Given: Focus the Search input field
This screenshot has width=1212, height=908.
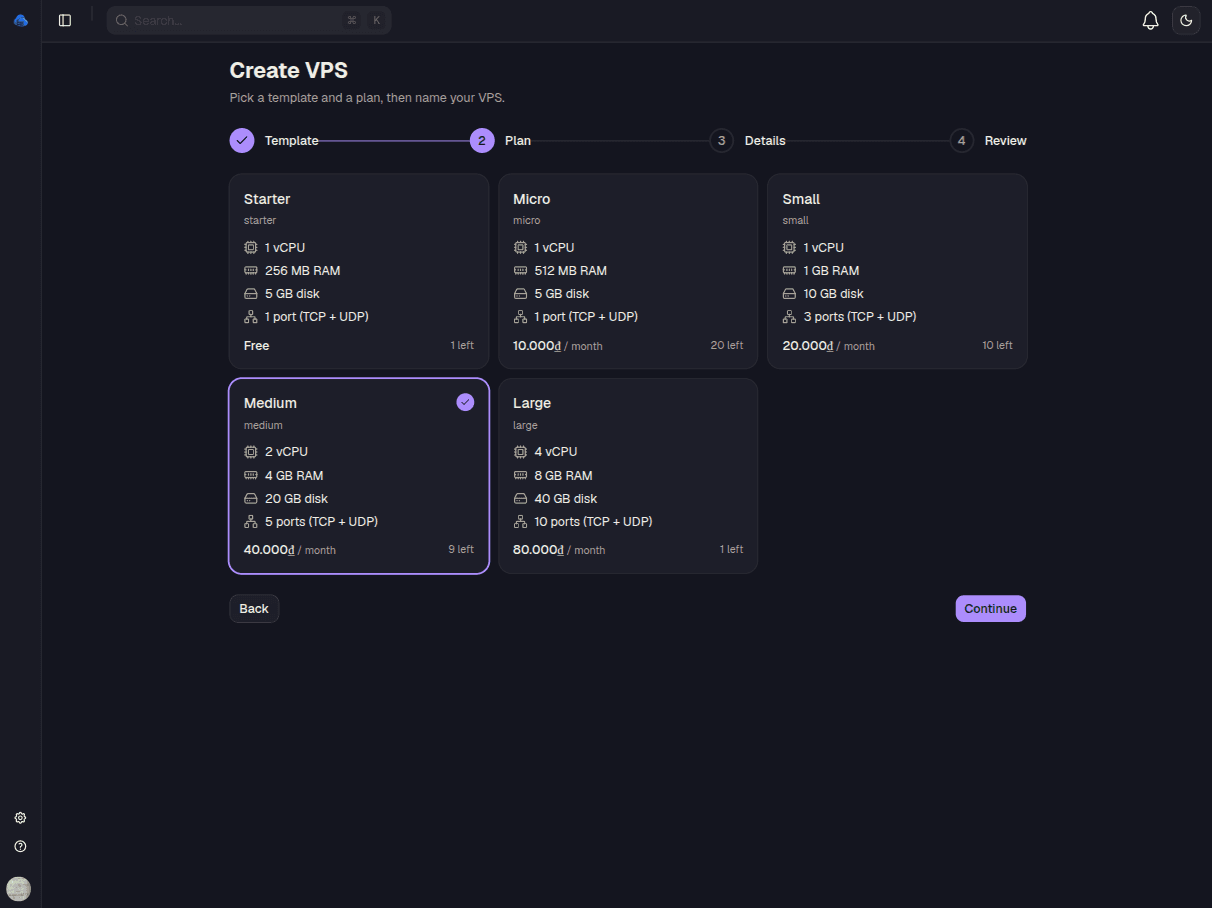Looking at the screenshot, I should point(249,20).
